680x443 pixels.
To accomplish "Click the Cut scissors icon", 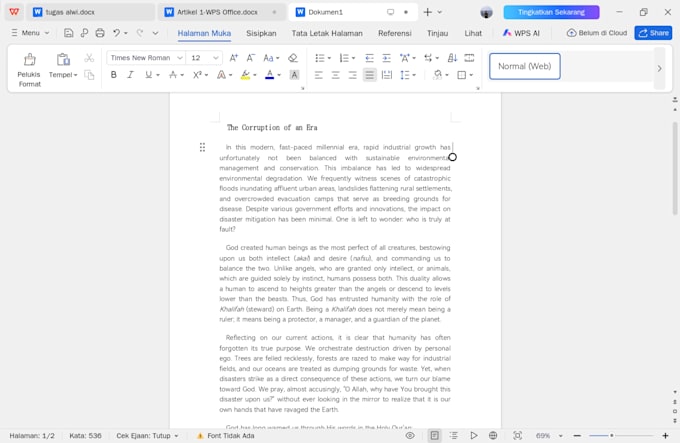I will click(x=89, y=58).
